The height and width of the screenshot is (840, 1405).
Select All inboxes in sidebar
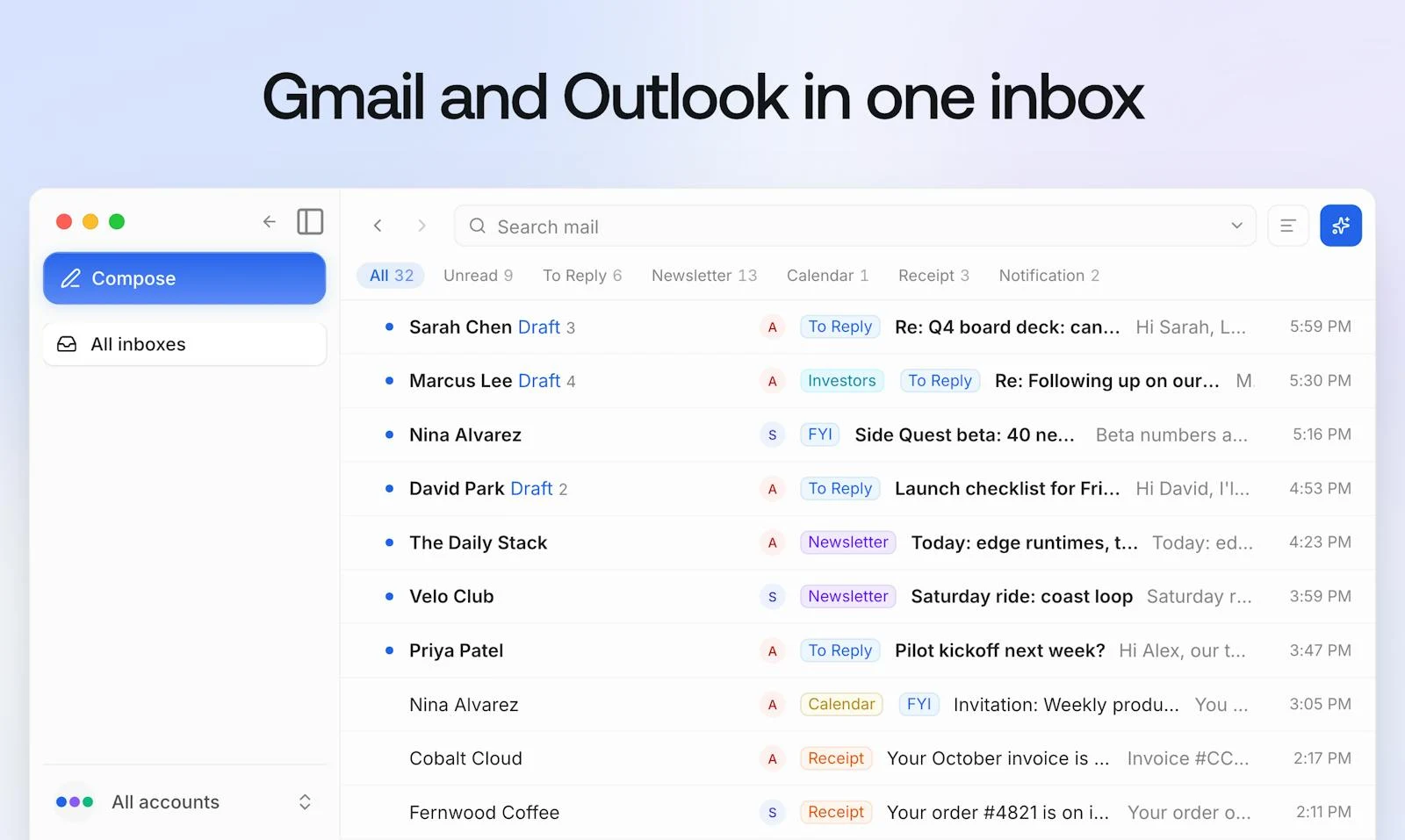[184, 344]
